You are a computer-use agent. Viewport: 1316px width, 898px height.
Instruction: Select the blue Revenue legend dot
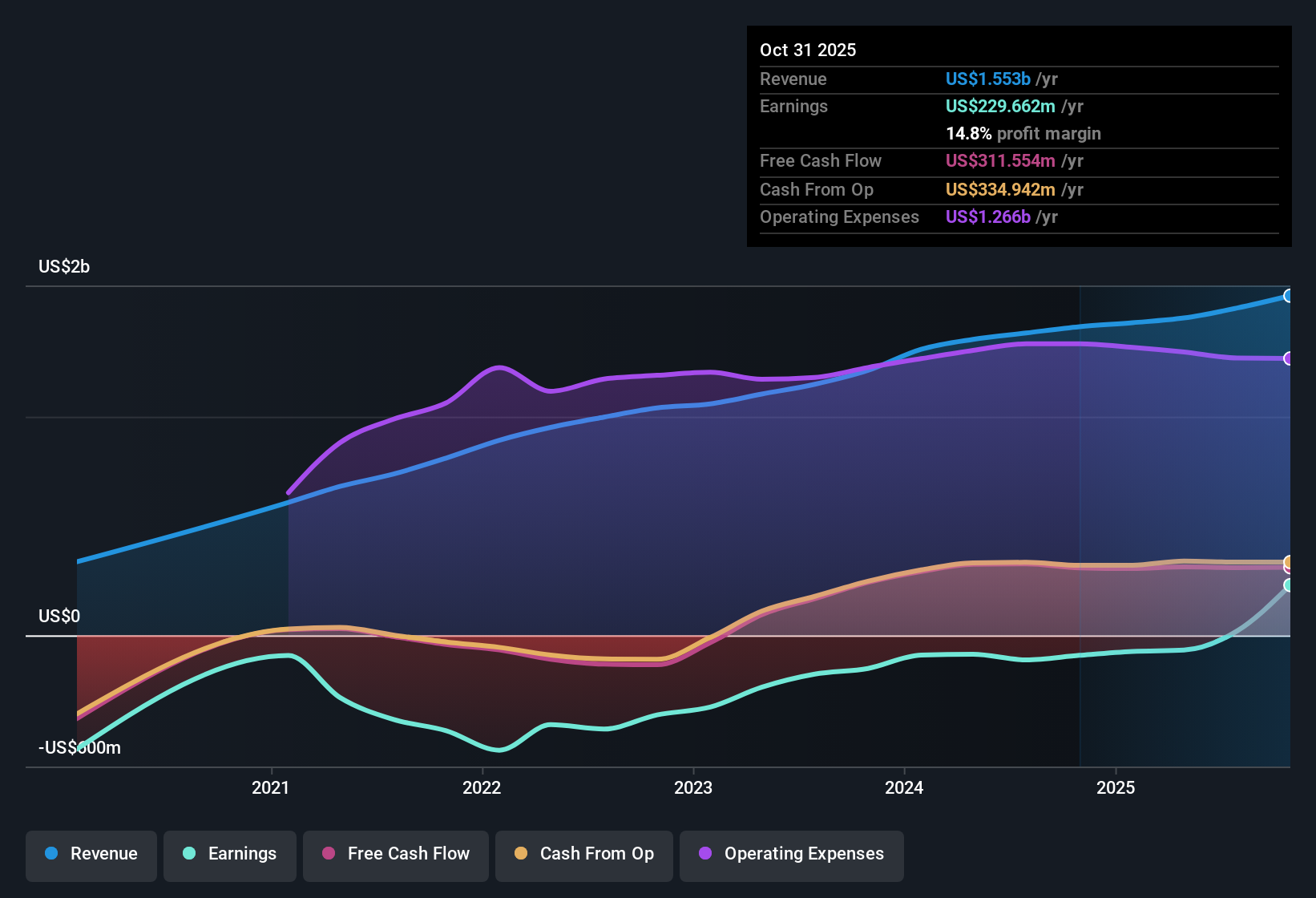coord(51,854)
